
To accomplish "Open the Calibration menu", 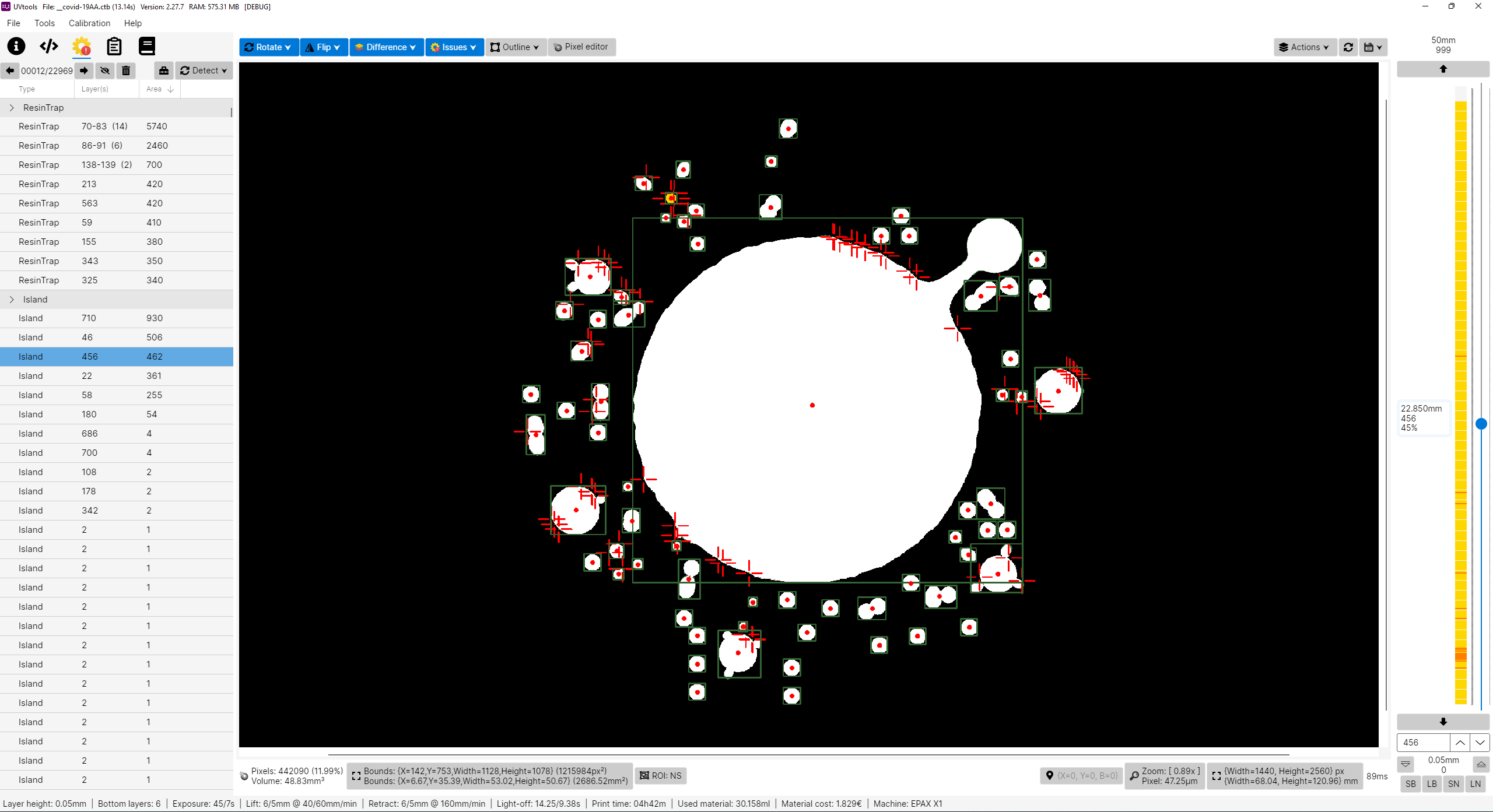I will coord(89,23).
